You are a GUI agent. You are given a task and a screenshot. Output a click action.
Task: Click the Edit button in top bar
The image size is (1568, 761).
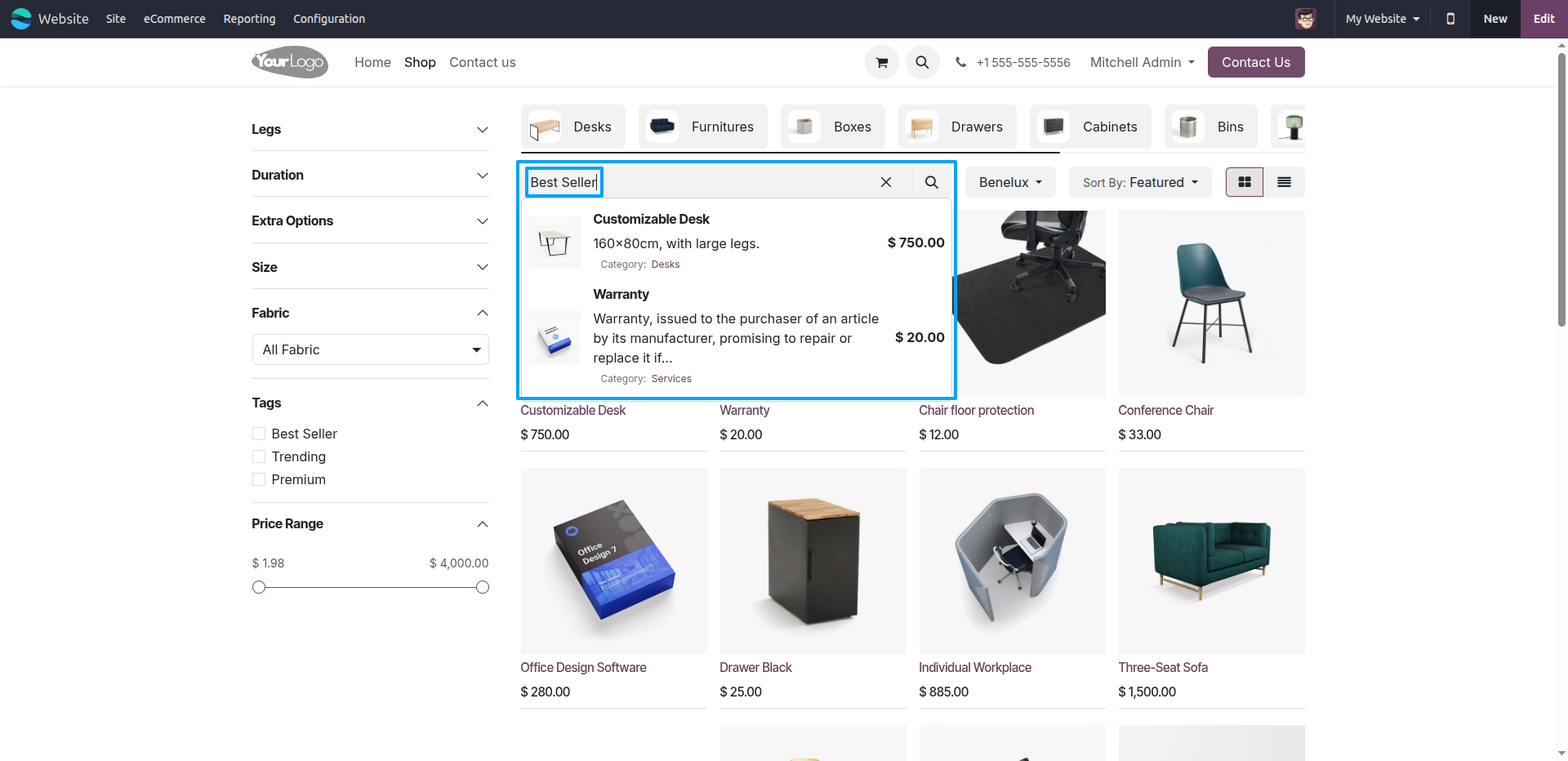(1544, 19)
